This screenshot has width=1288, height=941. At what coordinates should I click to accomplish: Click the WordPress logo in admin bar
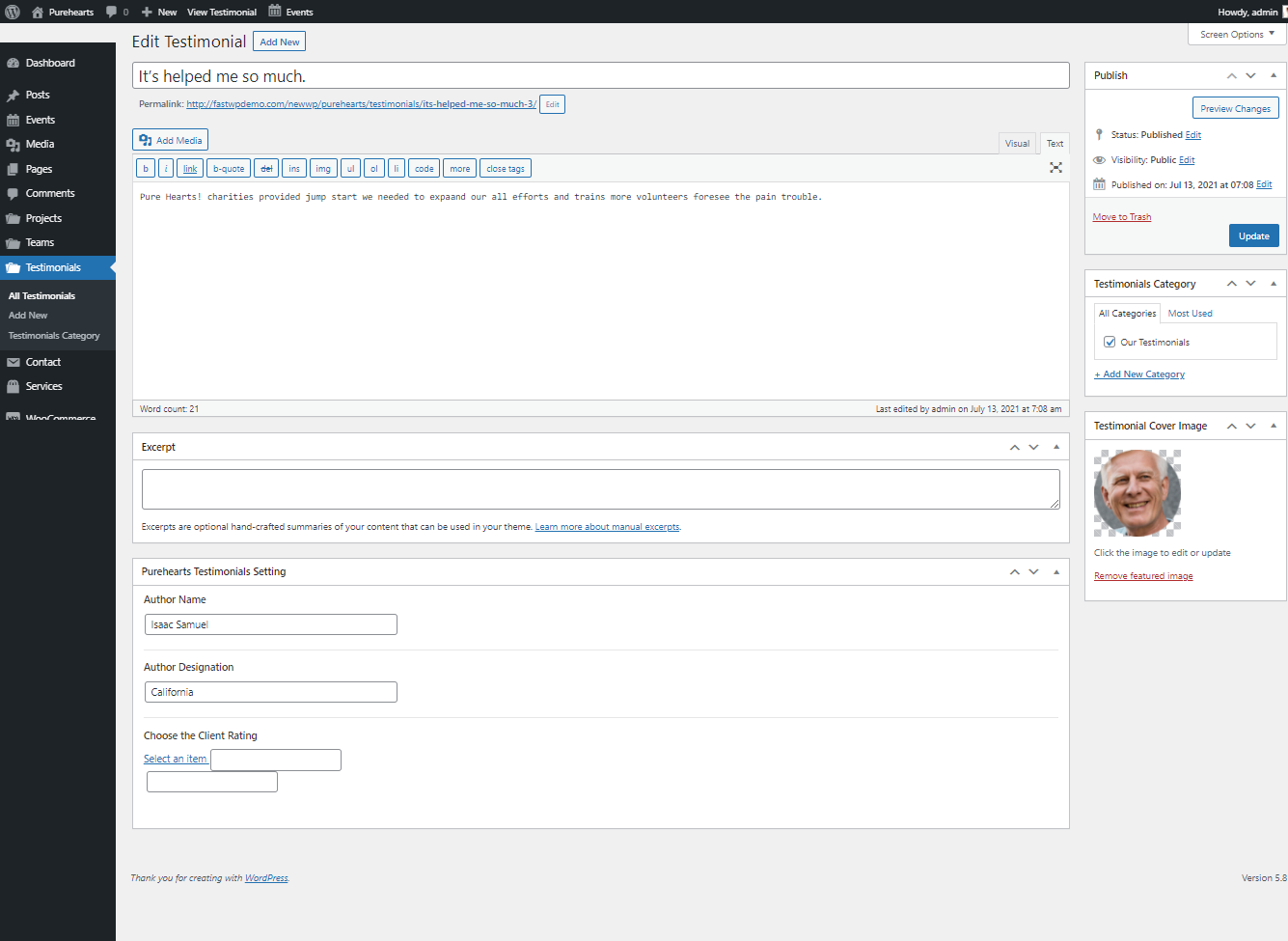(13, 12)
